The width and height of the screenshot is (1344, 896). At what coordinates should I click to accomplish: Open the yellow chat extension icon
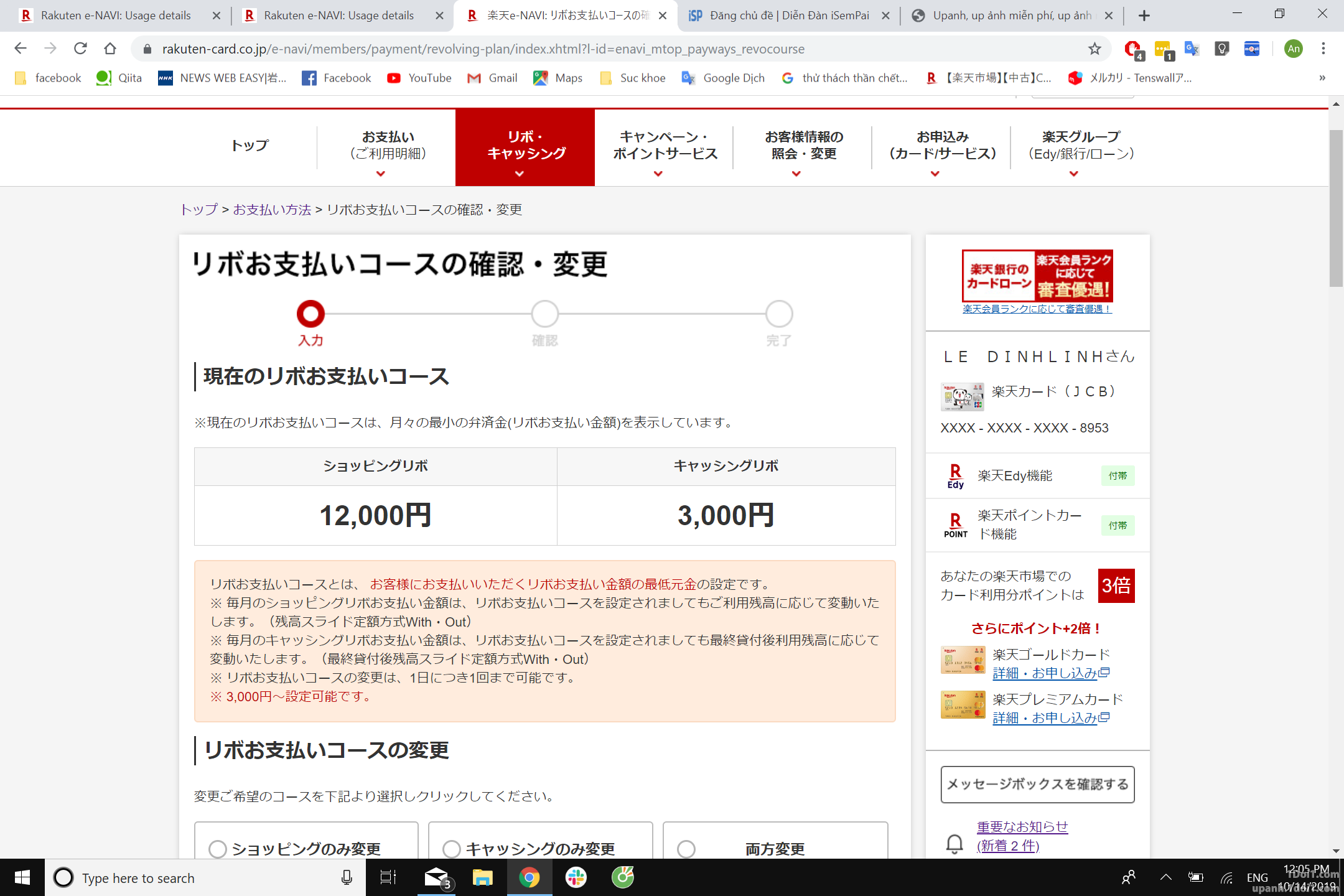pos(1162,49)
